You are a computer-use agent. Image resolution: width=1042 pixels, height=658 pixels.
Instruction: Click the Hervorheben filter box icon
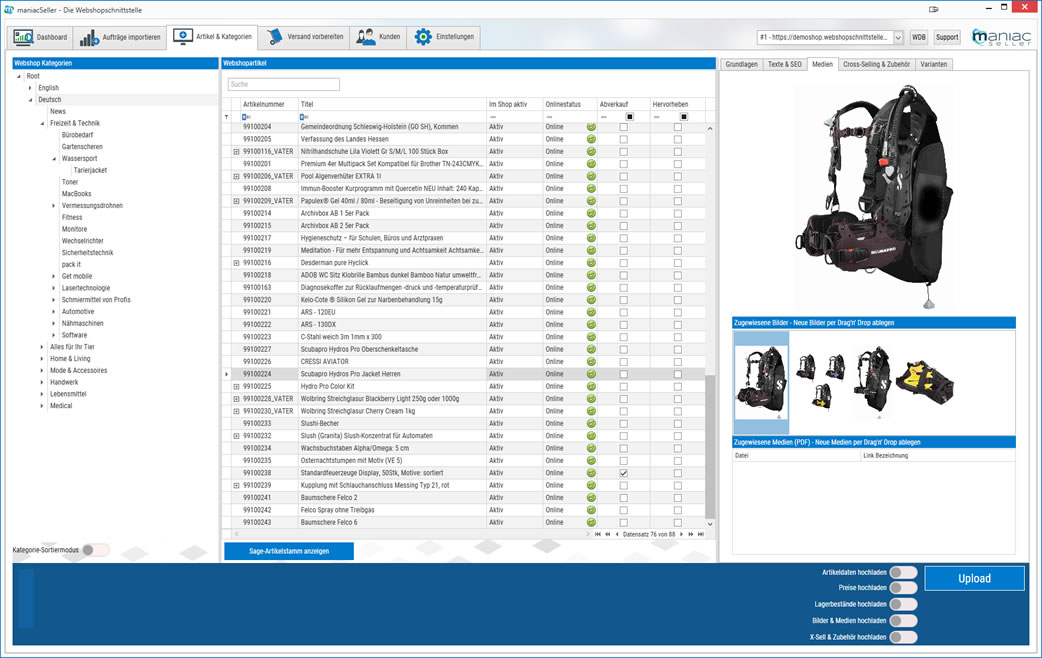[x=683, y=117]
